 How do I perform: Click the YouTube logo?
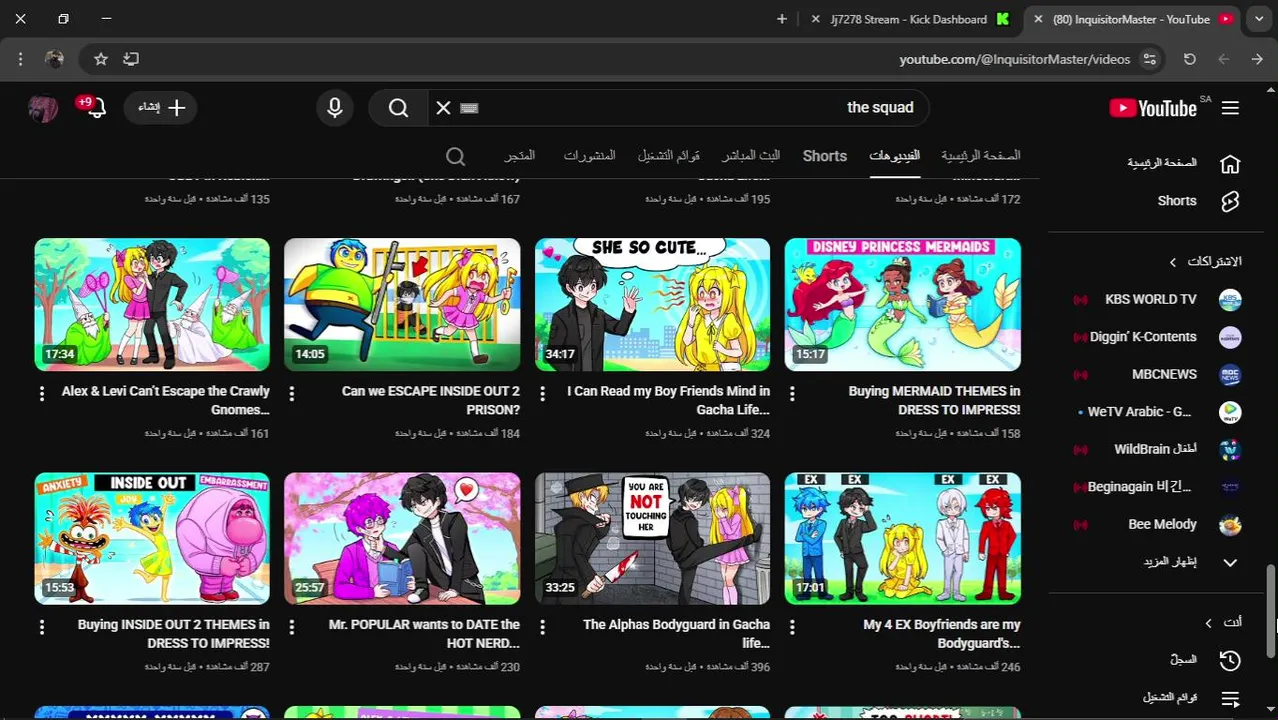tap(1153, 108)
